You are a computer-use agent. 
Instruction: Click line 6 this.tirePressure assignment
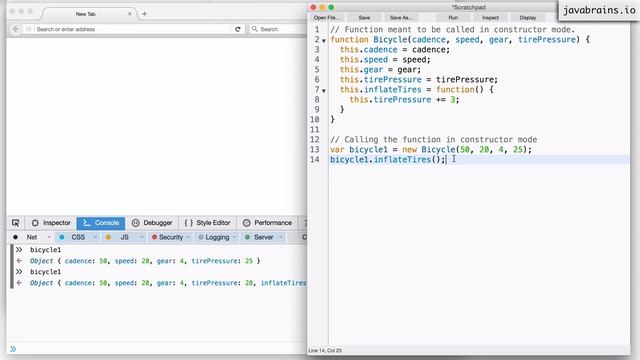click(x=419, y=80)
